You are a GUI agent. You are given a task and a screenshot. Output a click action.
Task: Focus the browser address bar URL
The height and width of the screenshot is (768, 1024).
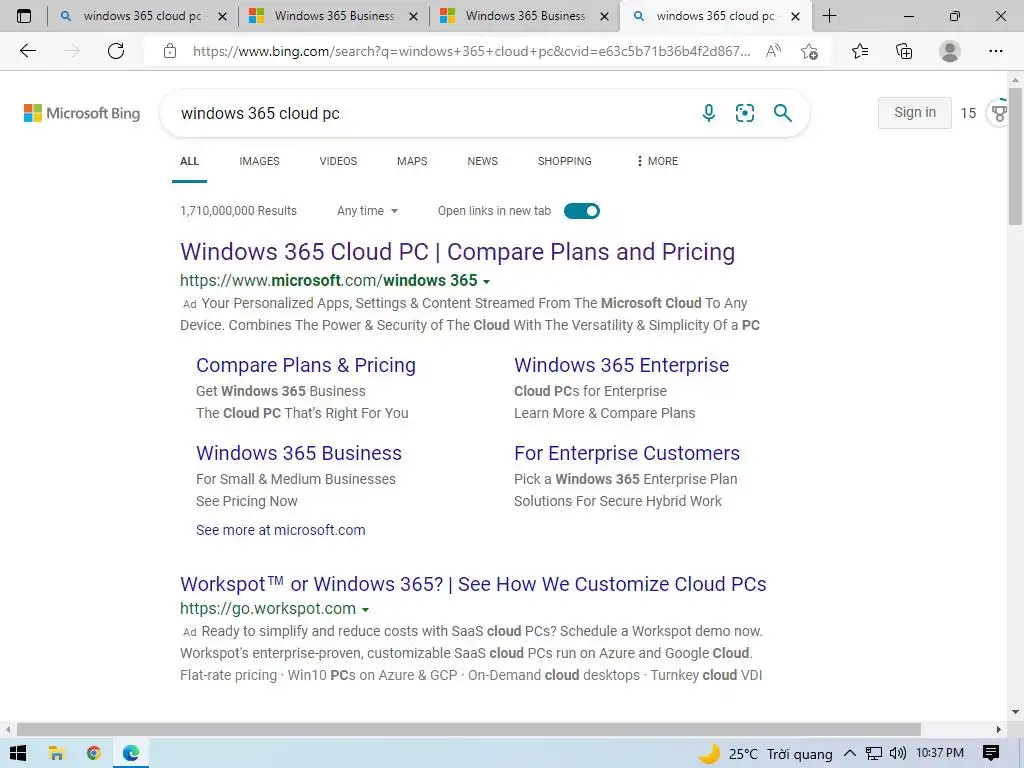472,51
